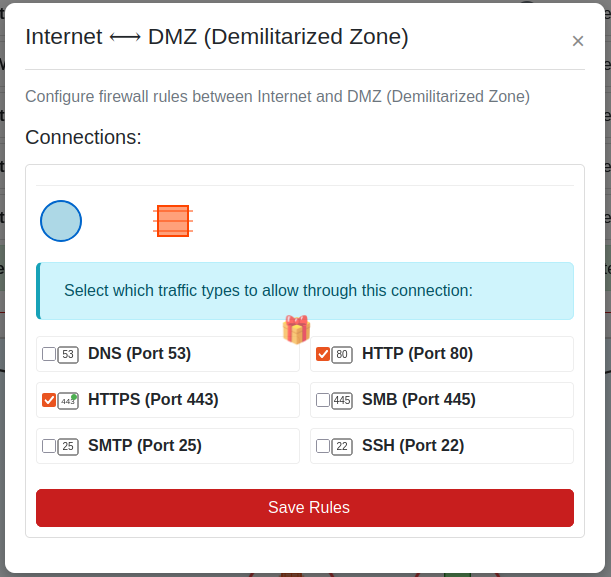Allow SMTP by checking its box
Viewport: 611px width, 577px height.
click(x=49, y=446)
